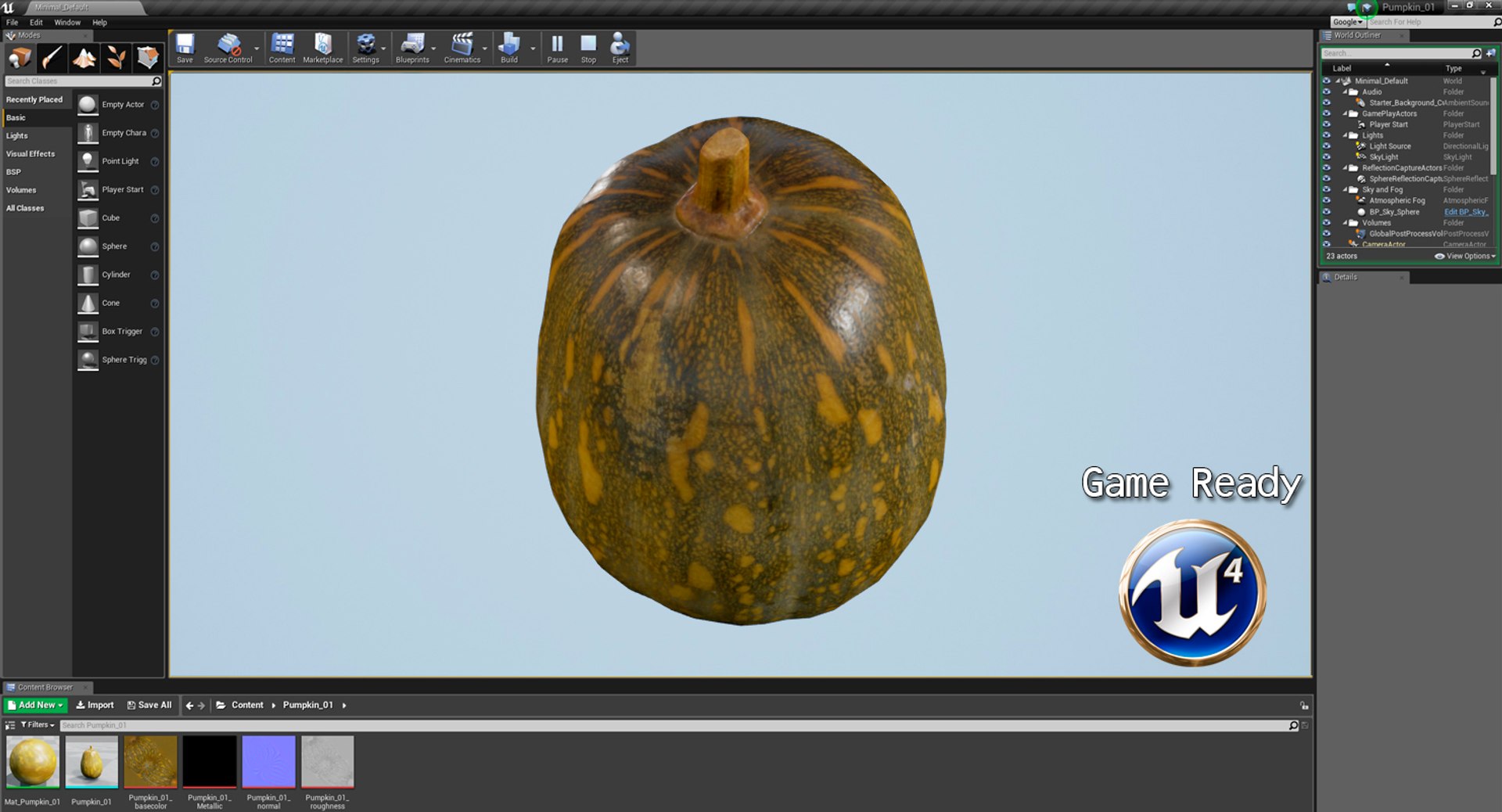Open the Settings toolbar icon
This screenshot has height=812, width=1502.
tap(365, 48)
